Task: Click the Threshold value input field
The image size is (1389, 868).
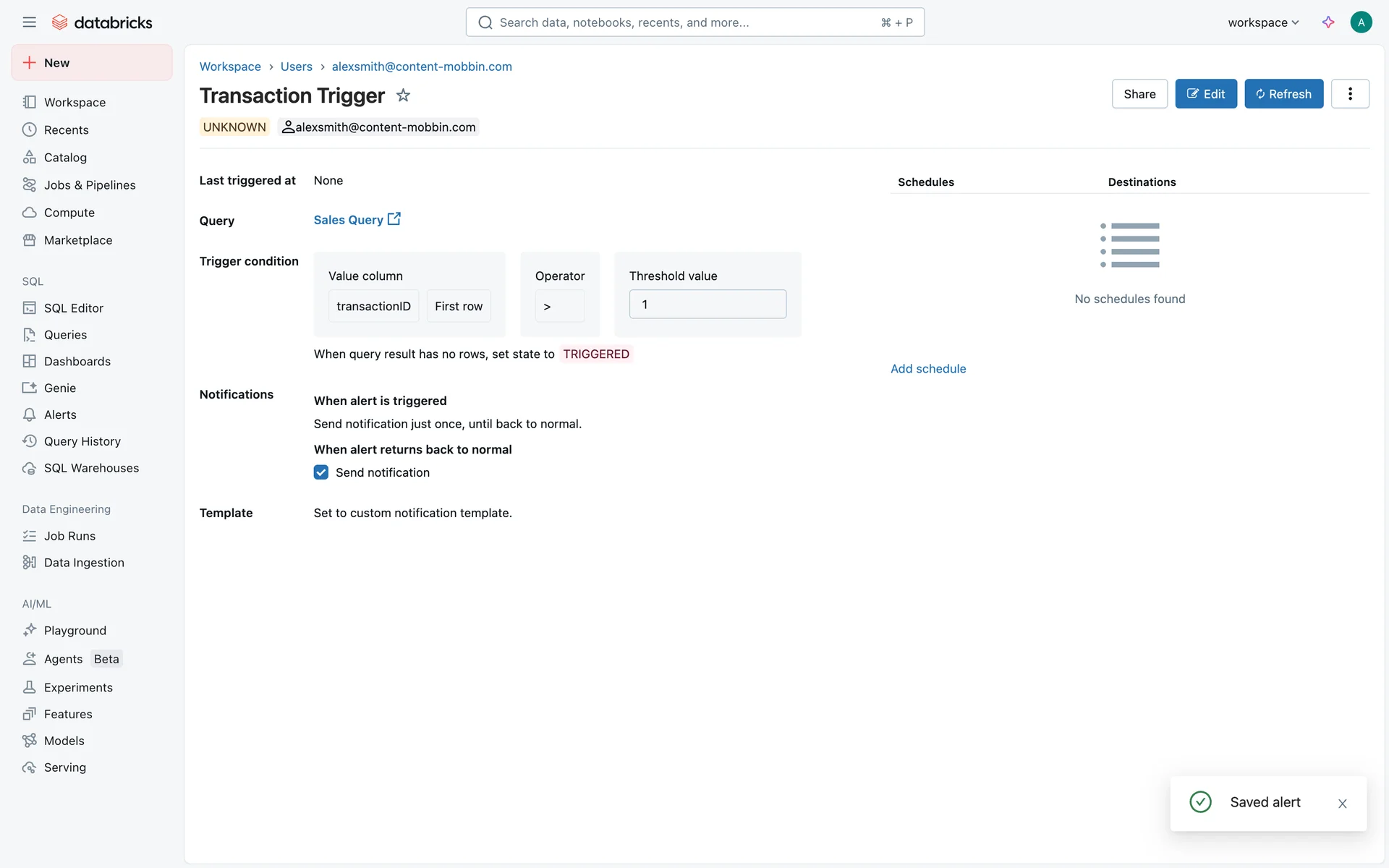Action: [x=708, y=305]
